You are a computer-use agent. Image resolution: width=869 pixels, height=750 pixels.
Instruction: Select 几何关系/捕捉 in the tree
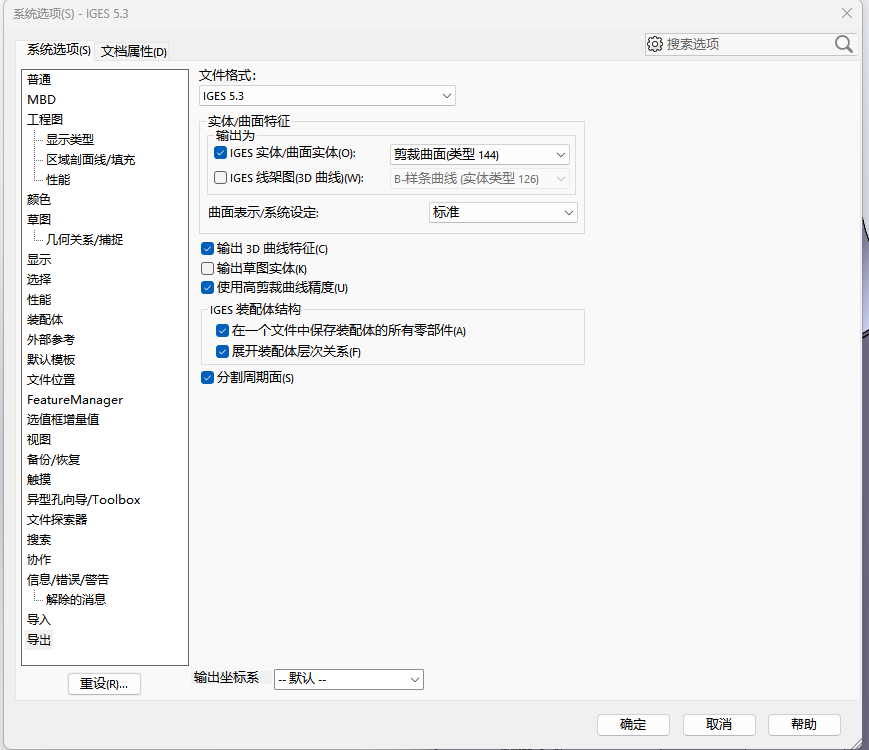pos(84,239)
